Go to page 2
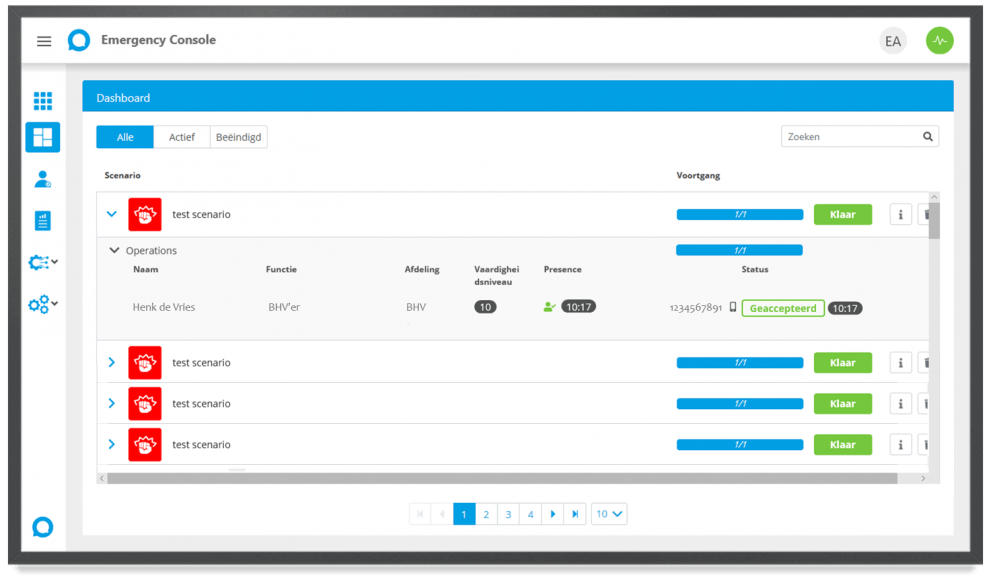The width and height of the screenshot is (991, 581). click(x=486, y=514)
